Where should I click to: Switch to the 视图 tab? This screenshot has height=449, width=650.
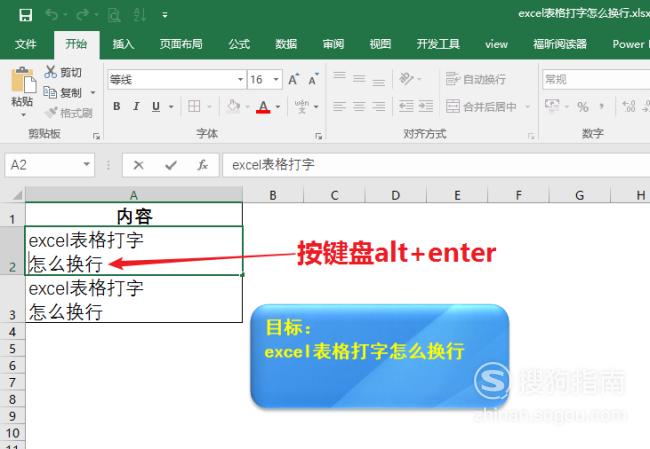380,44
